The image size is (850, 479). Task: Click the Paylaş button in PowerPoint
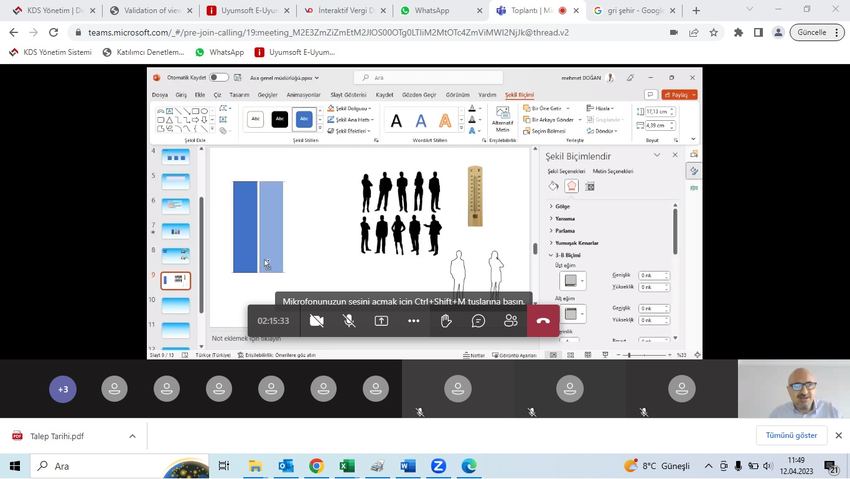point(679,95)
